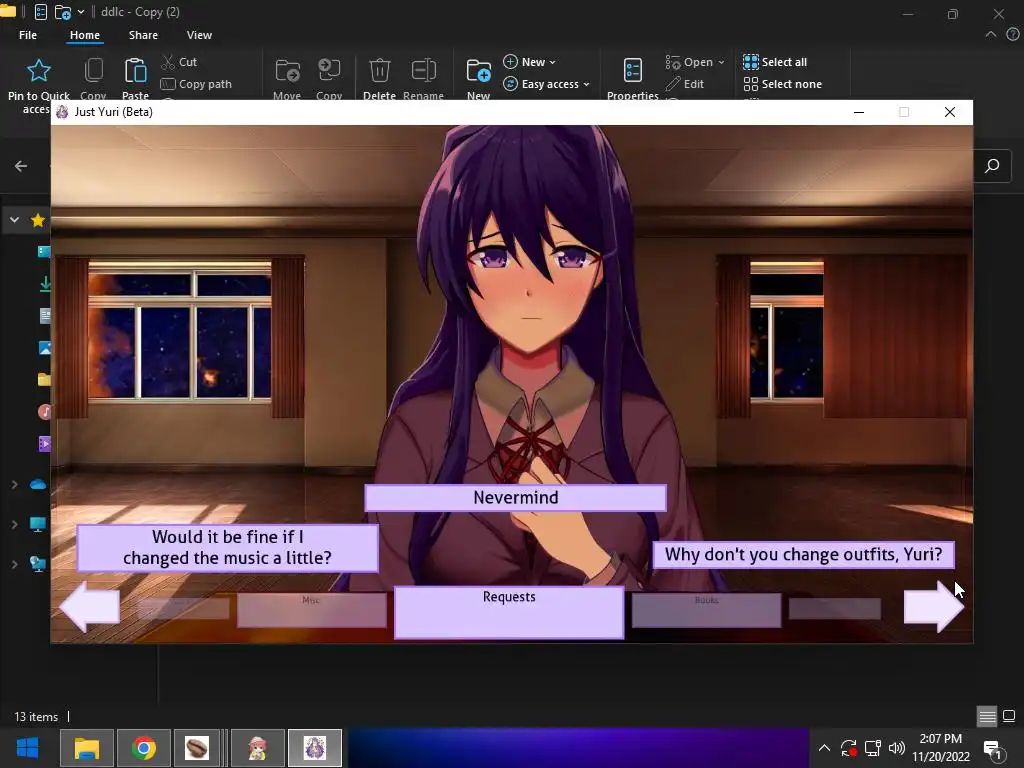
Task: Switch to details view layout
Action: (987, 716)
